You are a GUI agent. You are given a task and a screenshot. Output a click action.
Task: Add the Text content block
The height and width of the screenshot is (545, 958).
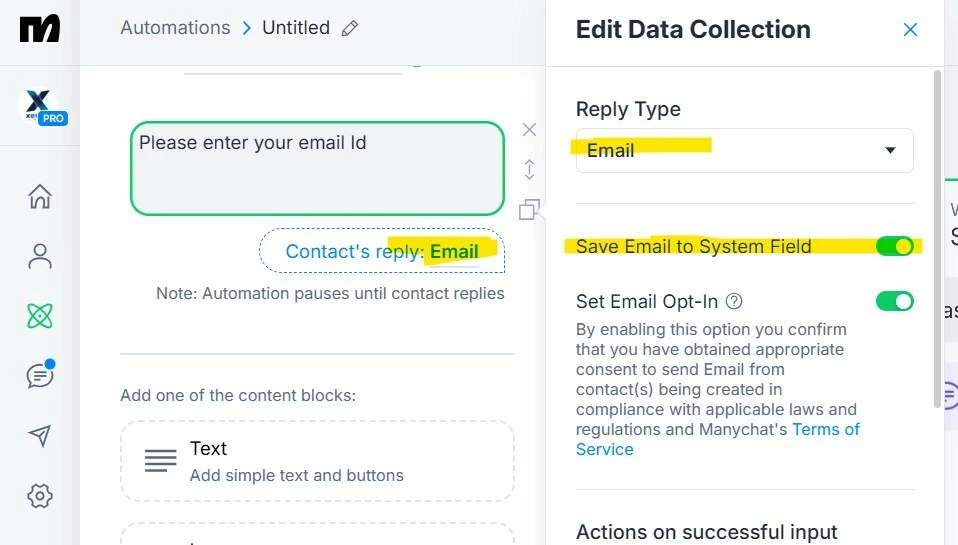317,461
